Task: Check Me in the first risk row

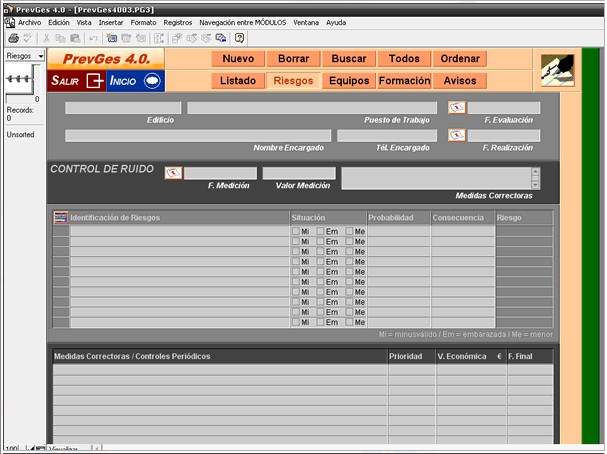Action: click(350, 231)
